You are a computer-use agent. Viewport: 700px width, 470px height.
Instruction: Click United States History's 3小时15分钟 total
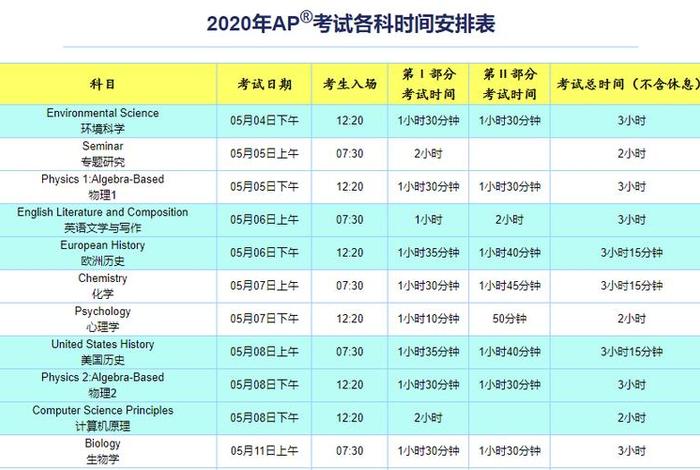pos(632,352)
